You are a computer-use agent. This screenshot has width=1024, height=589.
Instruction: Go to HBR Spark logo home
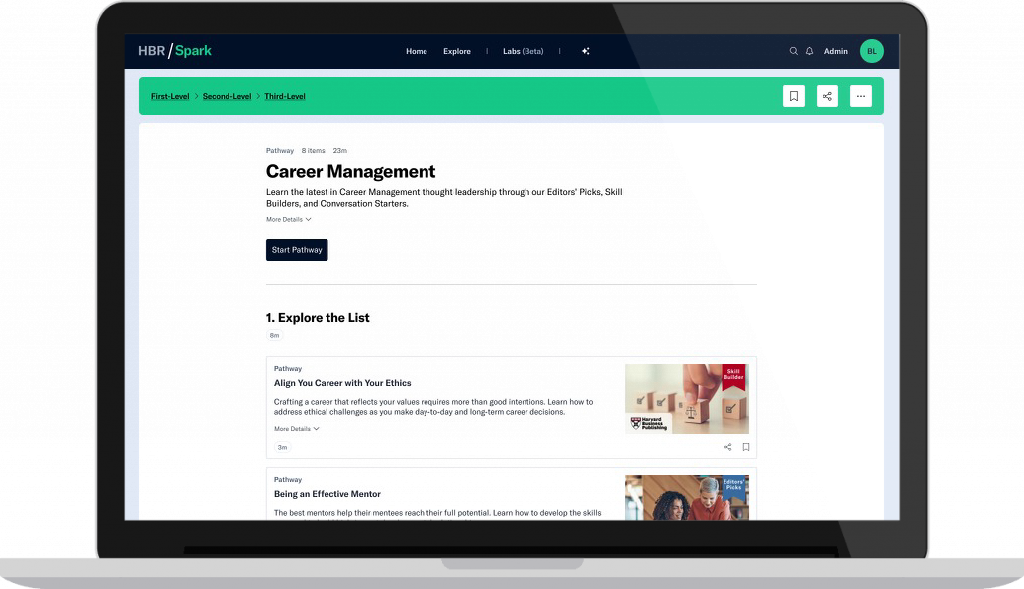point(175,51)
